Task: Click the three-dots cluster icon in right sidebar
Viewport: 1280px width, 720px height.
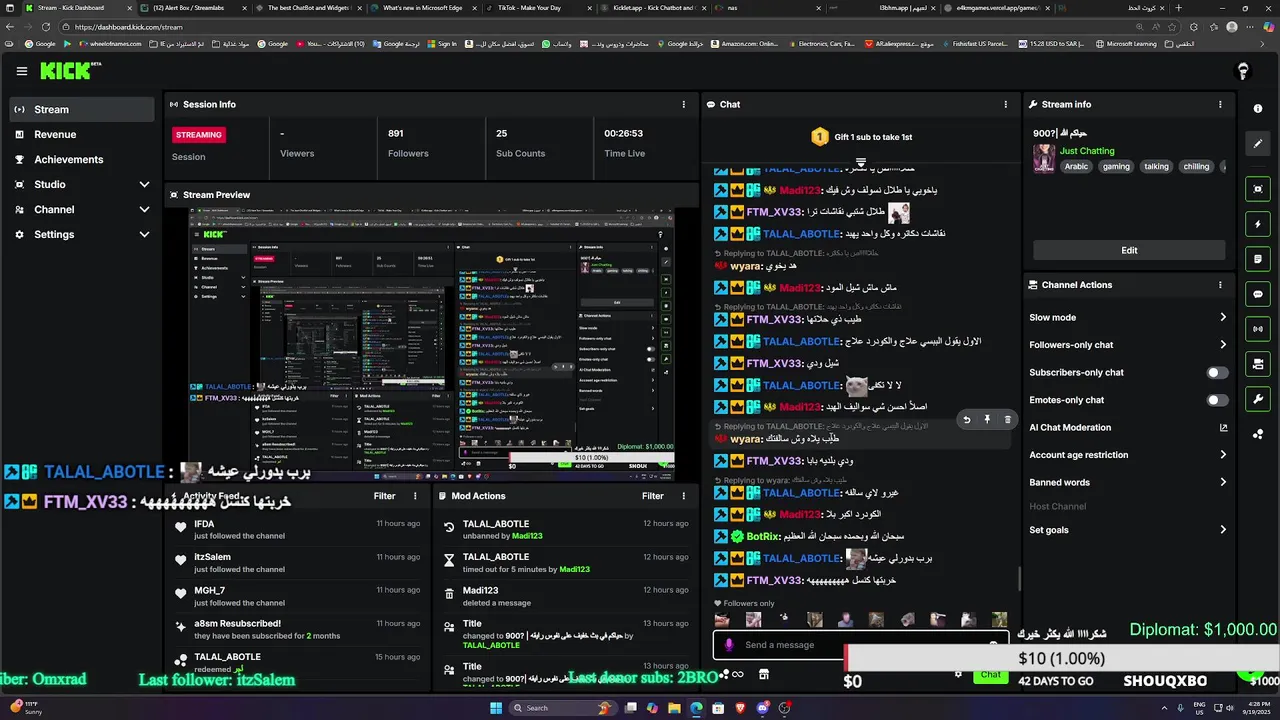Action: (x=1258, y=434)
